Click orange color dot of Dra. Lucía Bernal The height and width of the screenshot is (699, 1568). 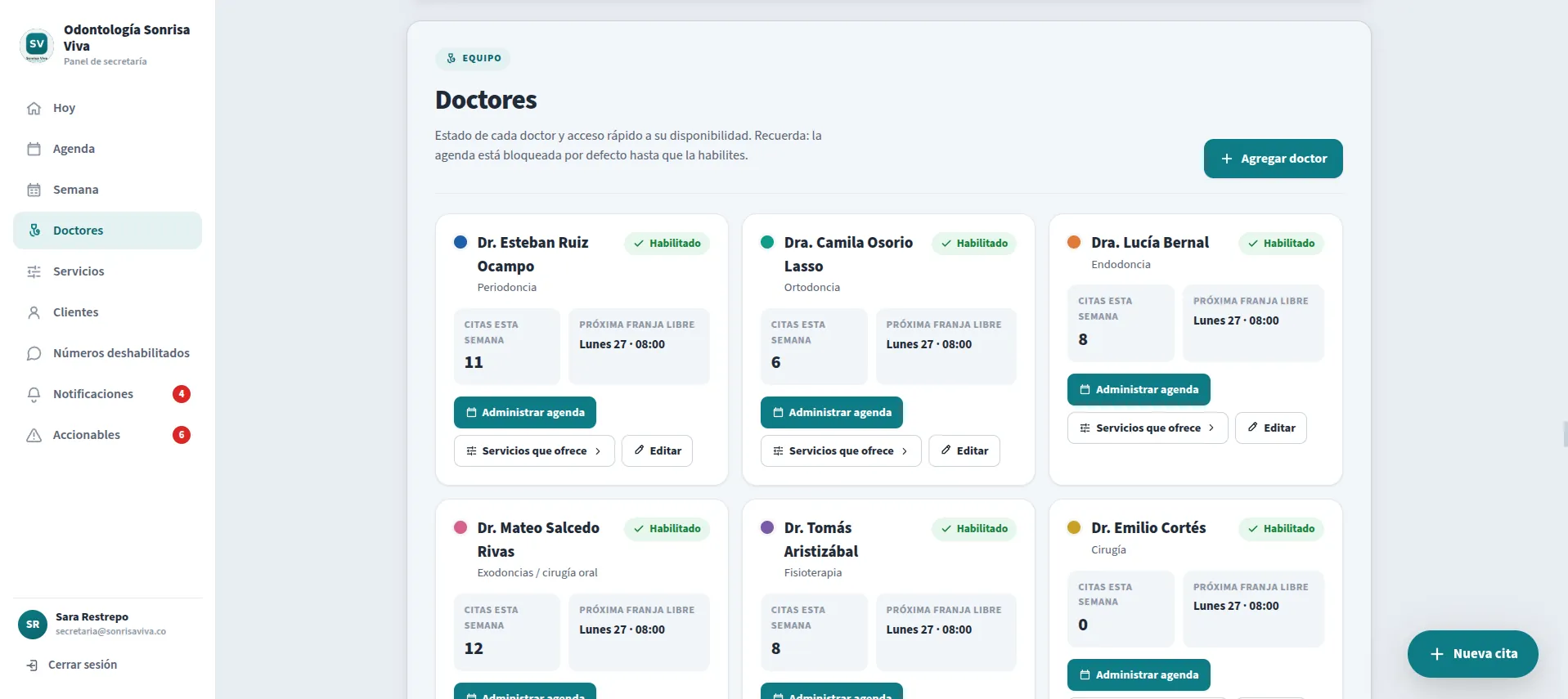click(x=1074, y=242)
